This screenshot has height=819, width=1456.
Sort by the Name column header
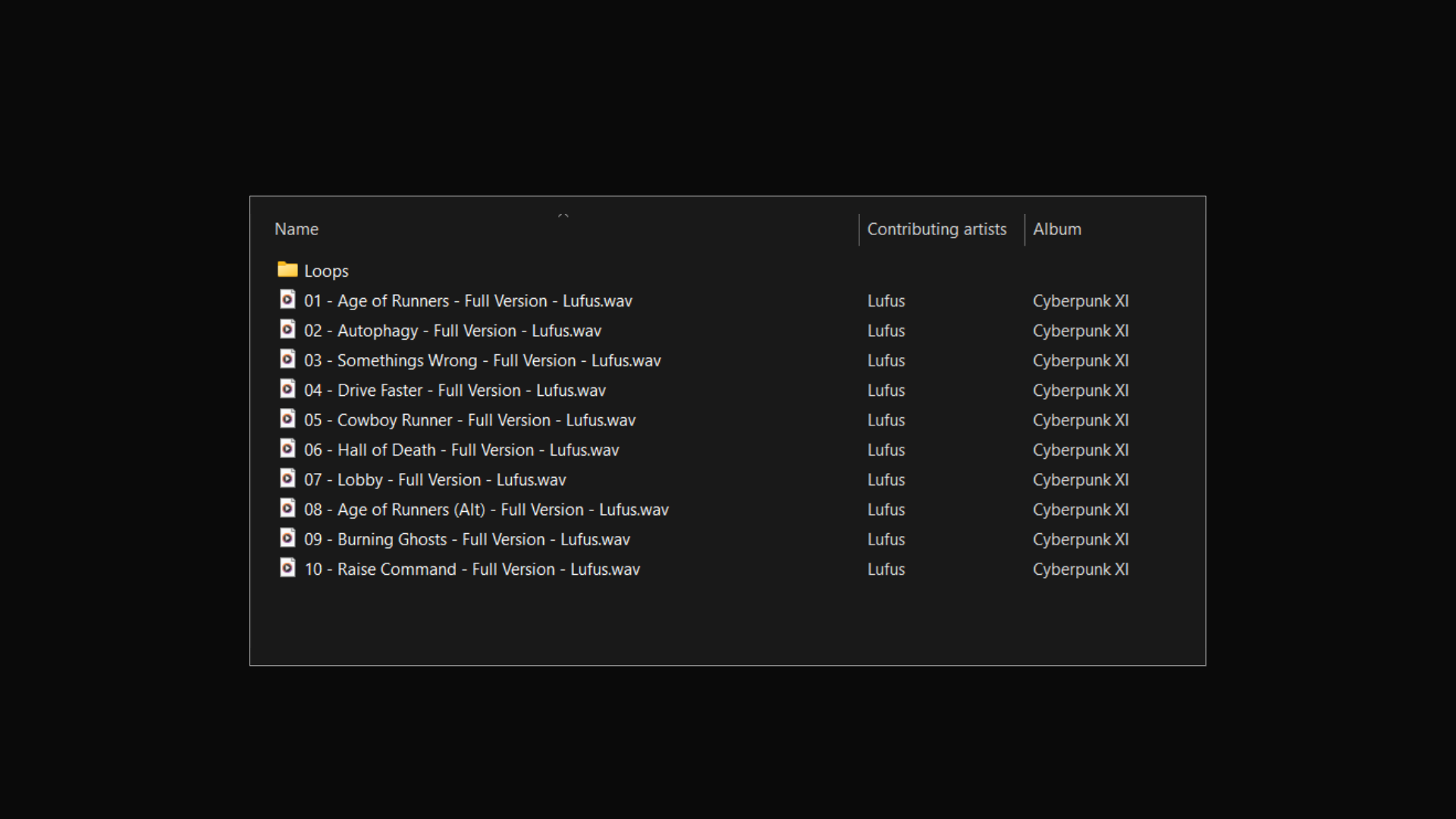(x=297, y=229)
